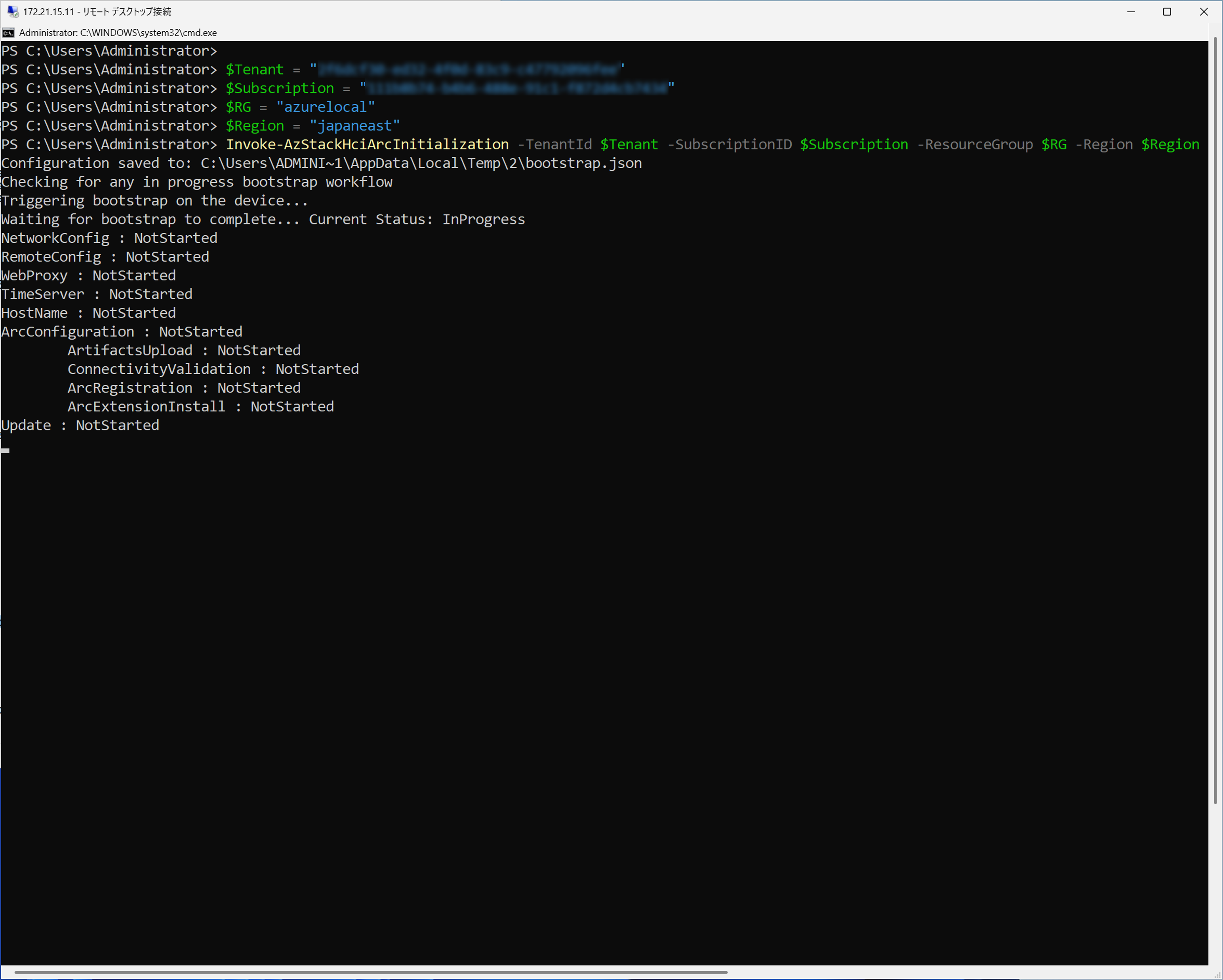
Task: Maximize the Remote Desktop window
Action: pyautogui.click(x=1167, y=11)
